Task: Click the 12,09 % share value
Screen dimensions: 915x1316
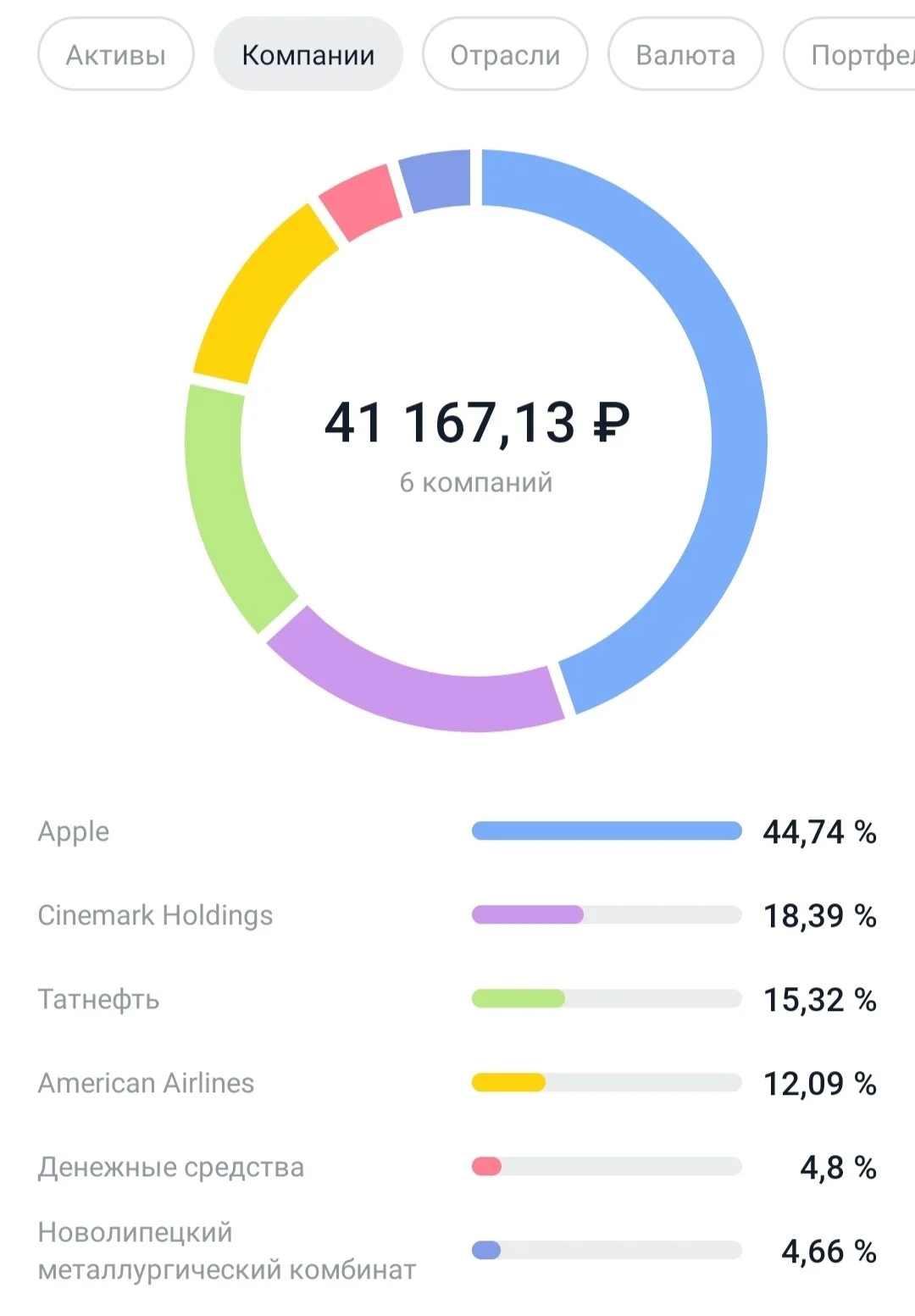Action: [x=819, y=1084]
